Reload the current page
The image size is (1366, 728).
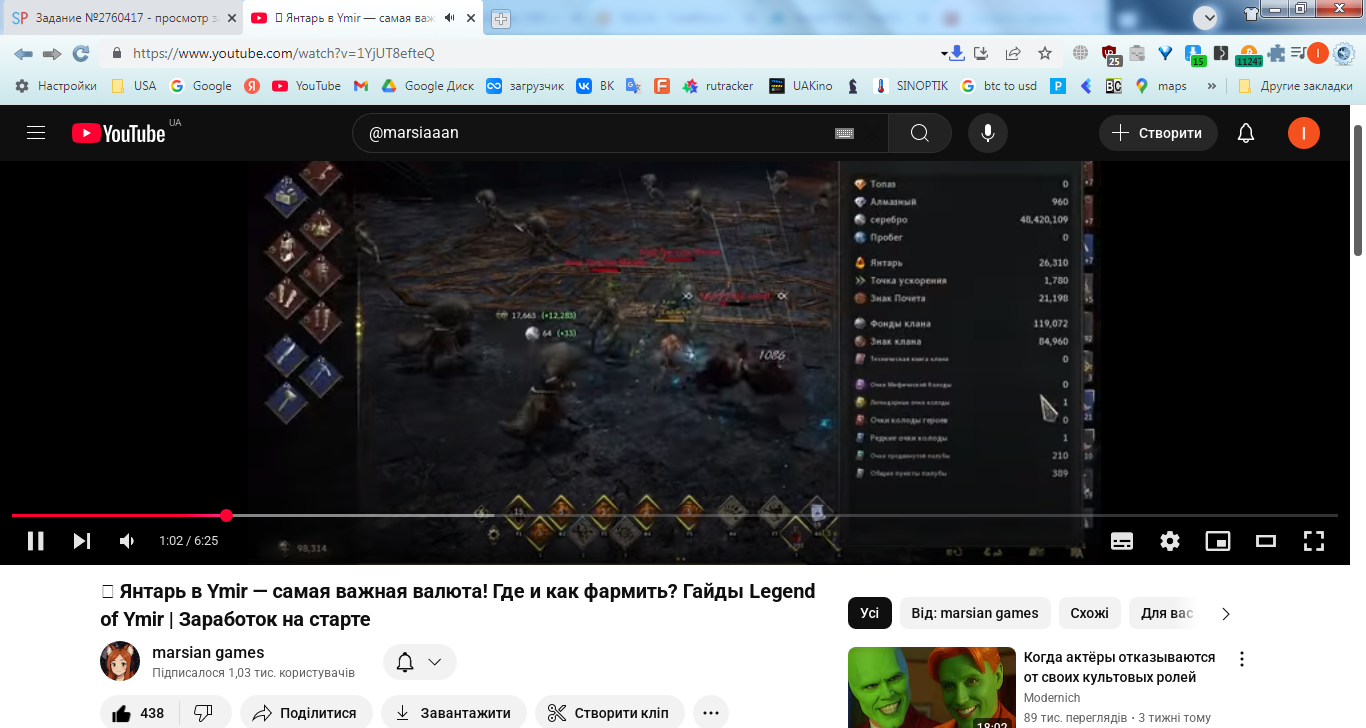81,53
